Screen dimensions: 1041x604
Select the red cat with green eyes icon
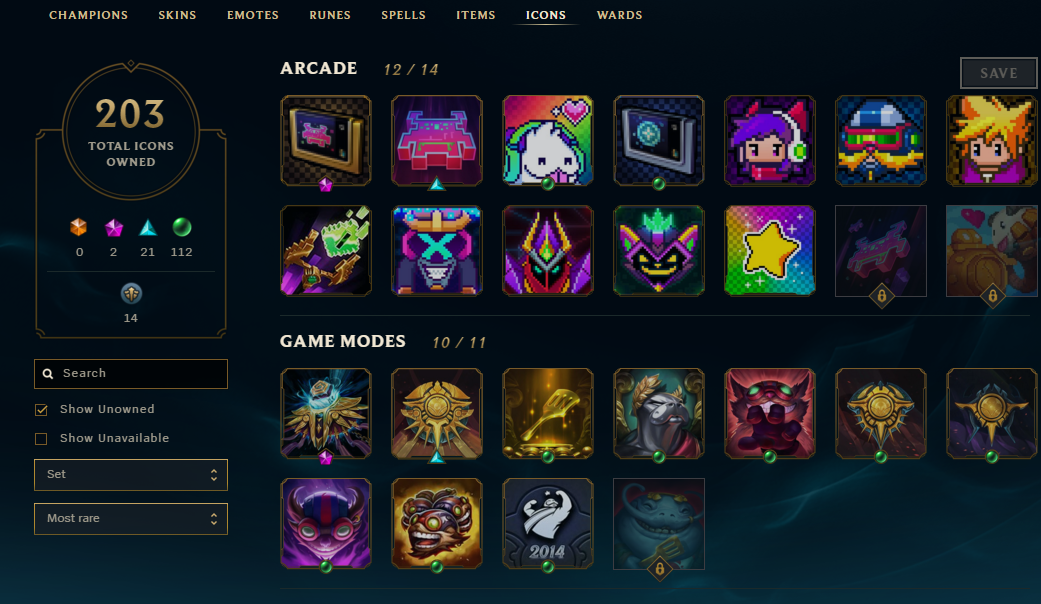769,414
